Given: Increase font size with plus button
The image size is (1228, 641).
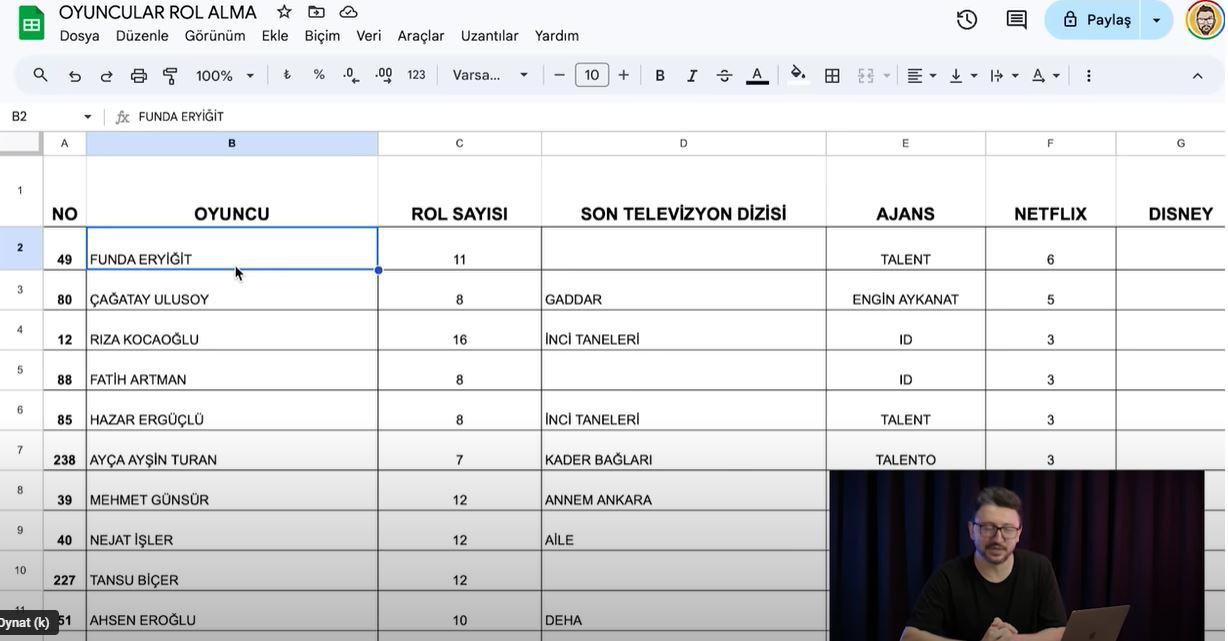Looking at the screenshot, I should pos(624,75).
